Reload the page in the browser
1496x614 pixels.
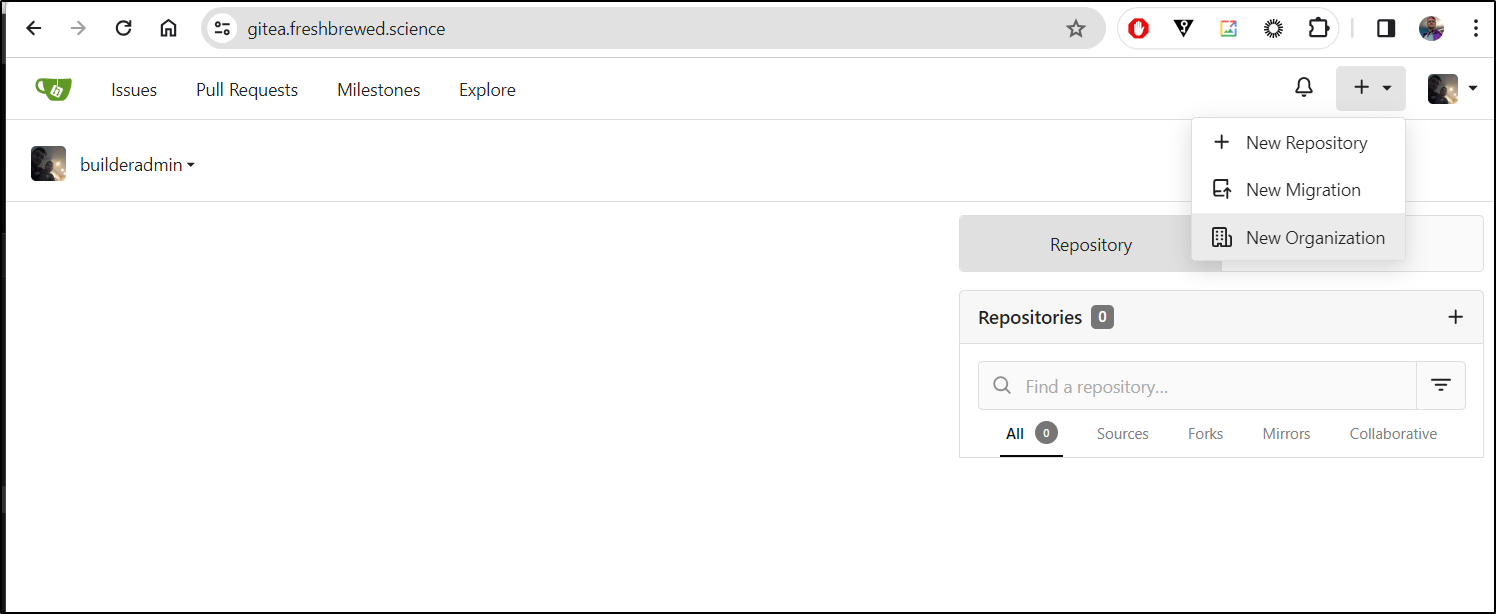(124, 28)
